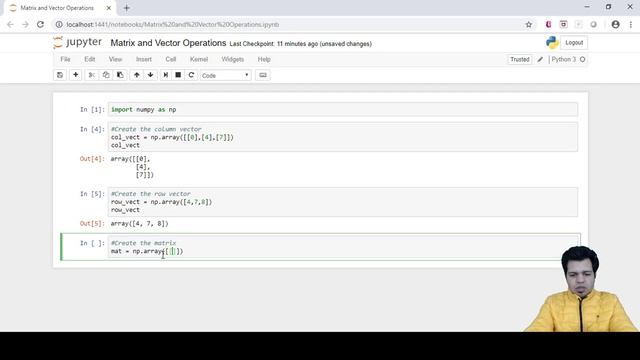This screenshot has width=640, height=360.
Task: Click into the mat = np.array code cell
Action: click(x=343, y=247)
